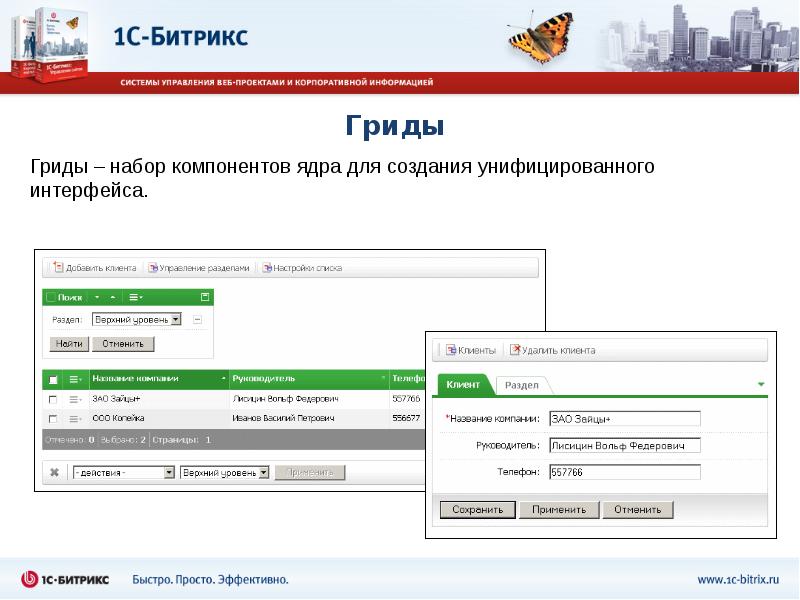This screenshot has height=600, width=800.
Task: Sort by Руководитель column header
Action: pos(309,379)
